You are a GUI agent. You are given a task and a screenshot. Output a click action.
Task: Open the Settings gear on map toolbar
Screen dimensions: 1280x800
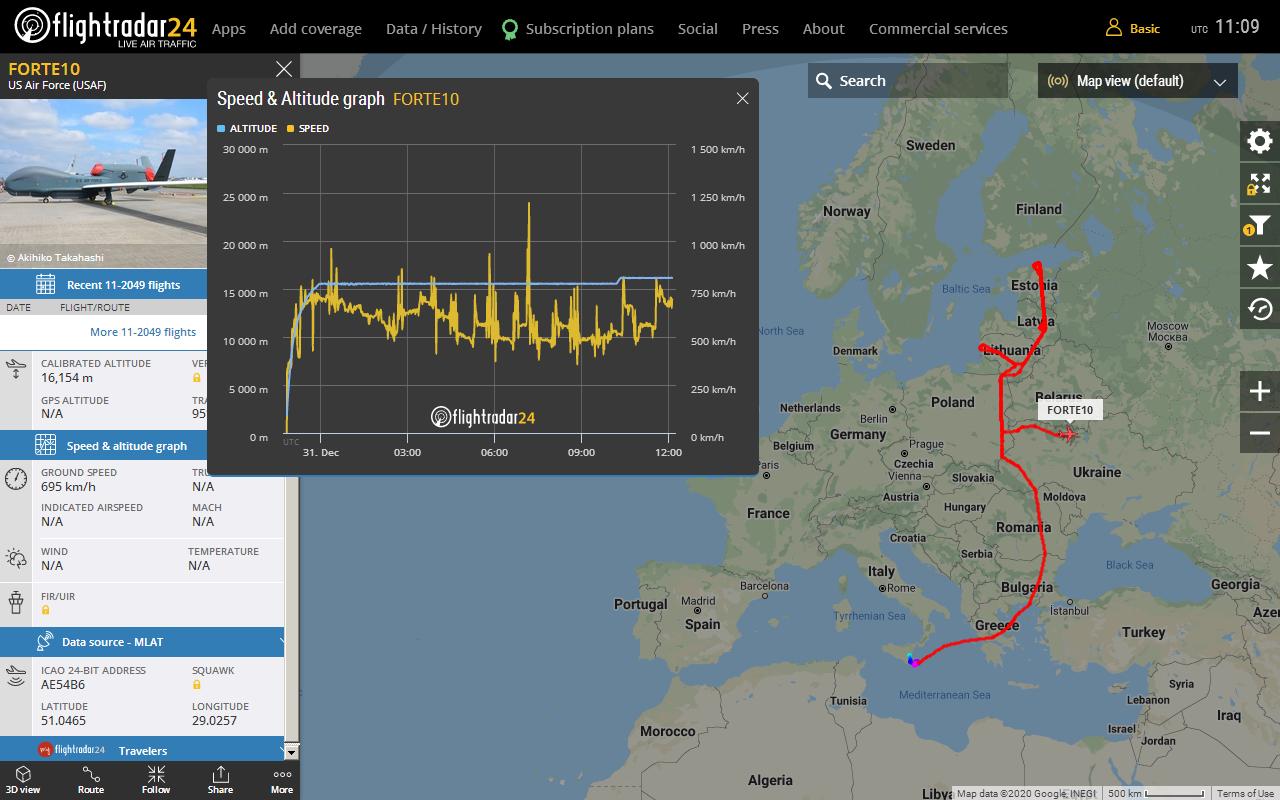(x=1260, y=141)
